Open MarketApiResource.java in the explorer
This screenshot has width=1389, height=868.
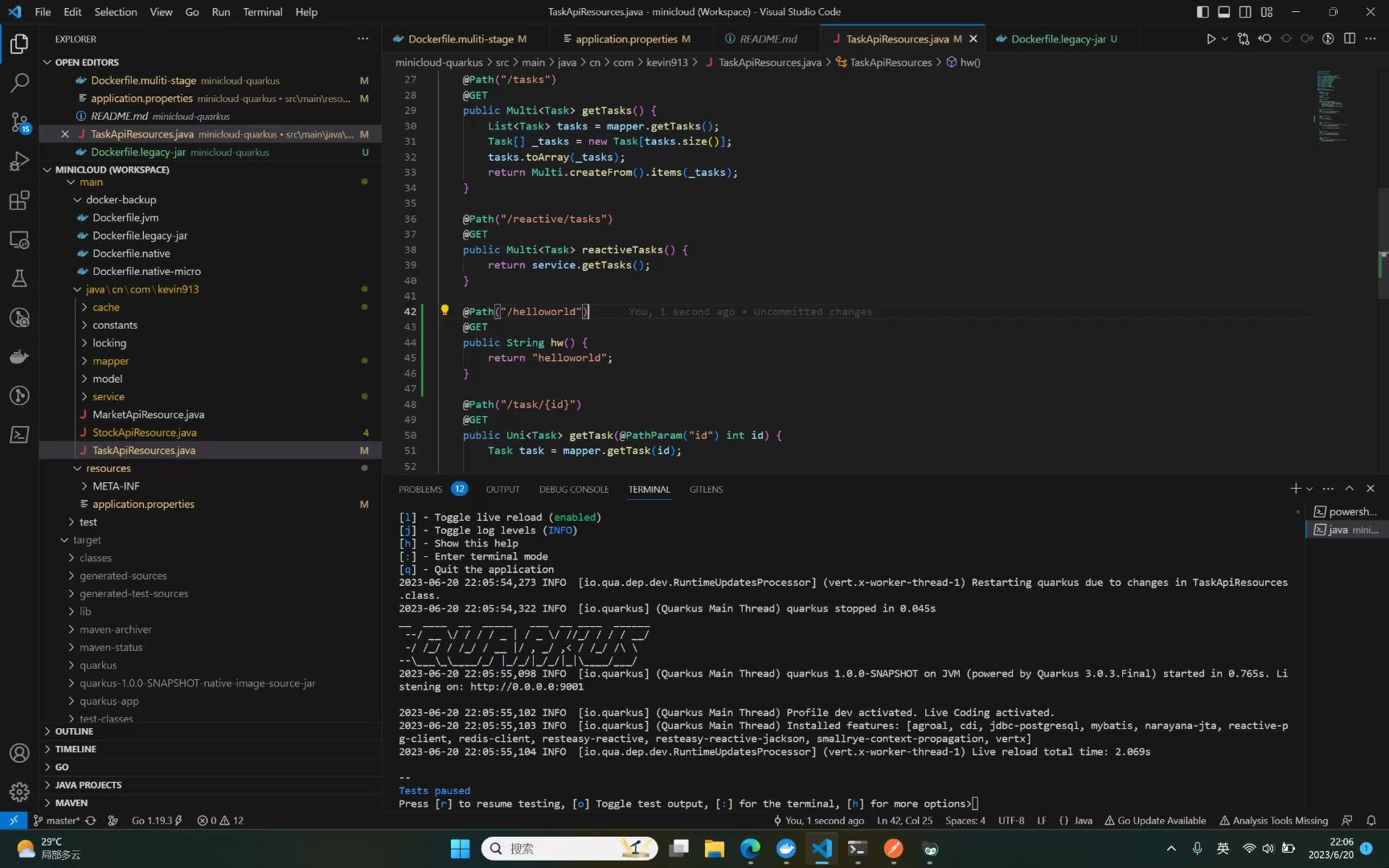coord(212,415)
